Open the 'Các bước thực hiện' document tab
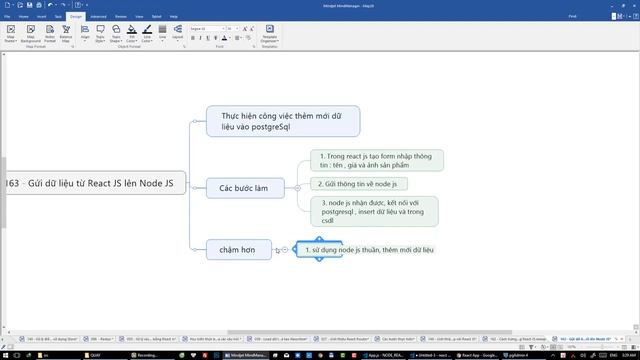This screenshot has height=360, width=640. [395, 339]
